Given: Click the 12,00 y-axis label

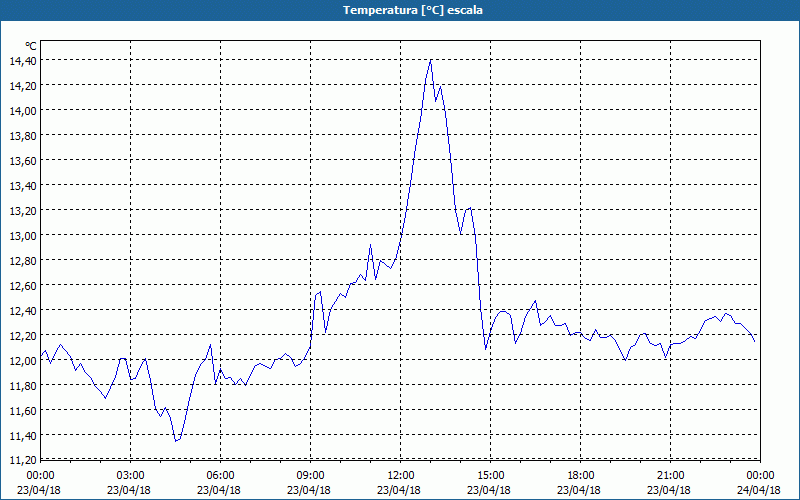Looking at the screenshot, I should tap(23, 360).
